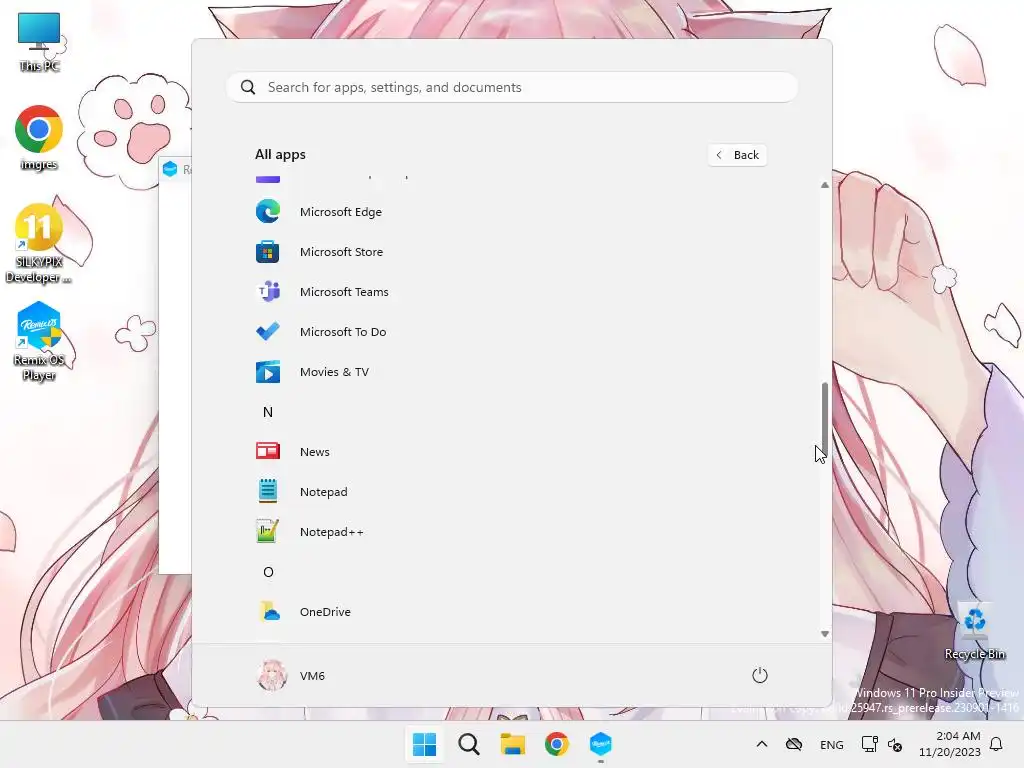Click Microsoft Teams text label
Image resolution: width=1024 pixels, height=768 pixels.
tap(344, 292)
